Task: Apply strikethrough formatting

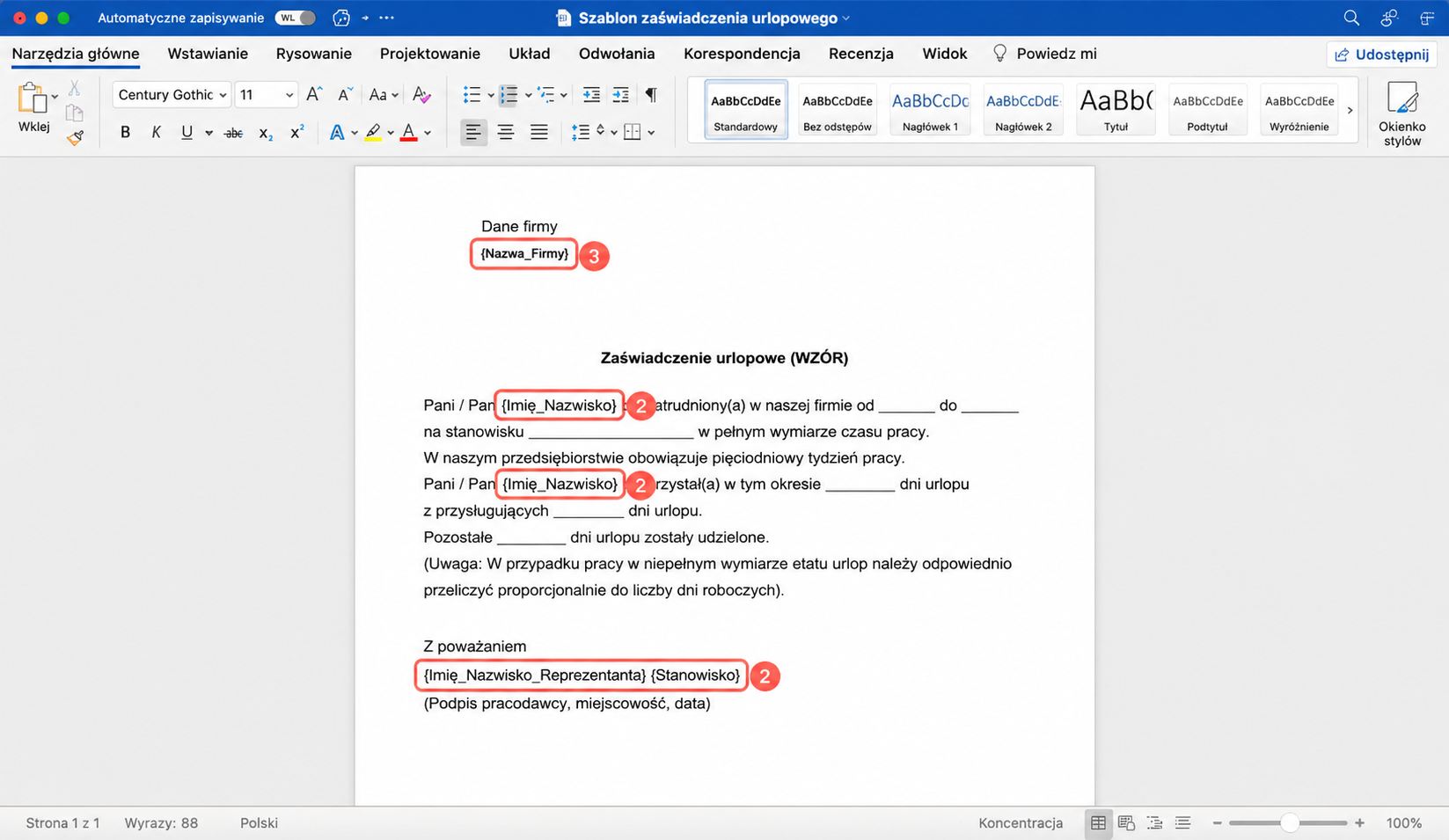Action: 233,133
